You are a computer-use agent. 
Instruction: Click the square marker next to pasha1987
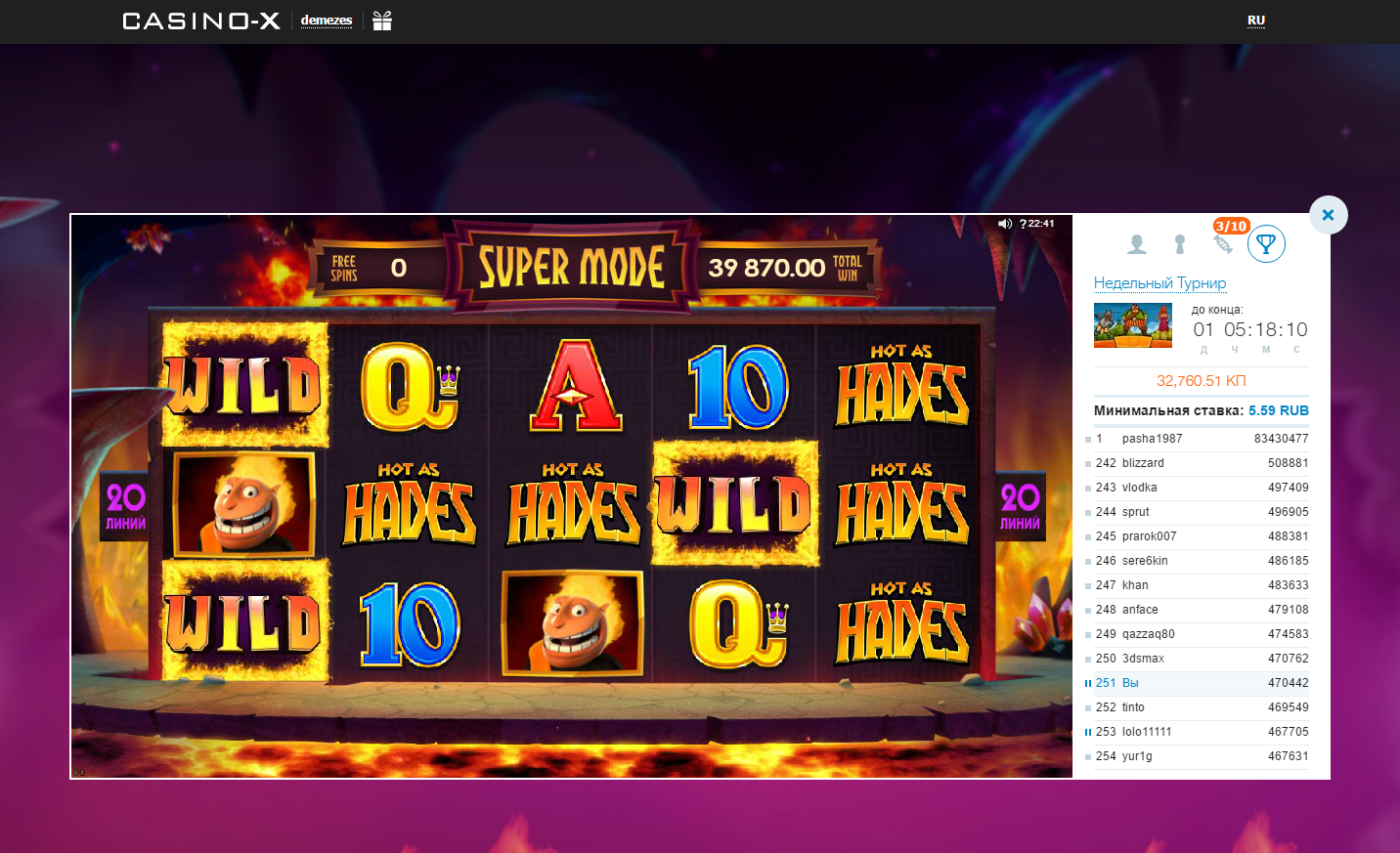click(x=1087, y=439)
